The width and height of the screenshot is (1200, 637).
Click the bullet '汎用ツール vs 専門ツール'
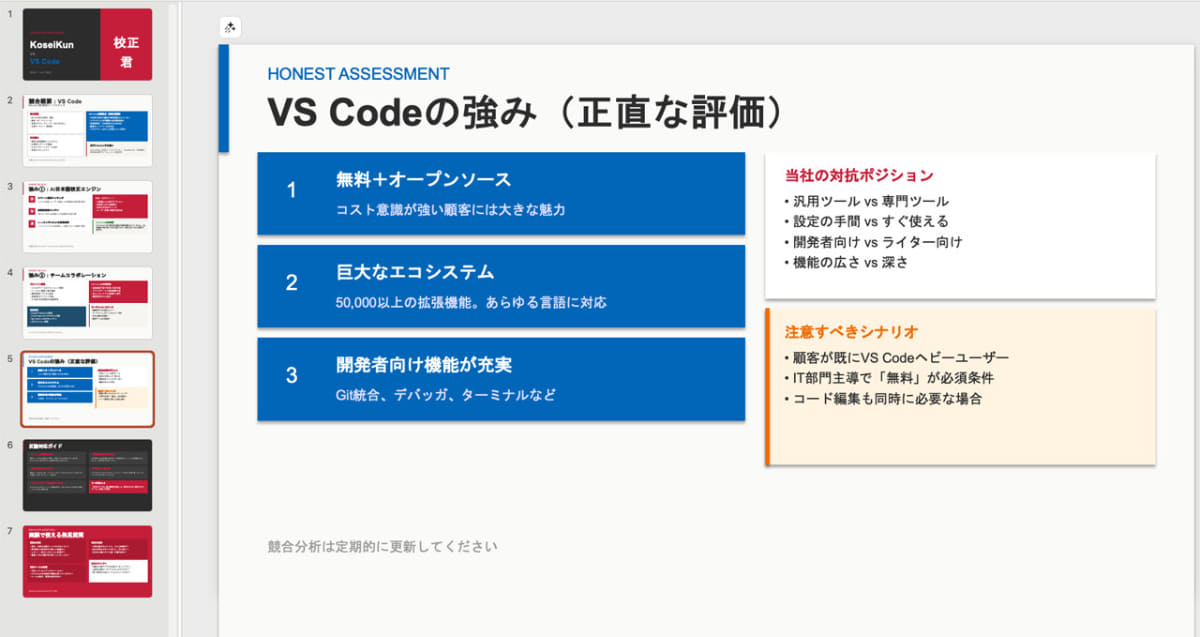867,201
